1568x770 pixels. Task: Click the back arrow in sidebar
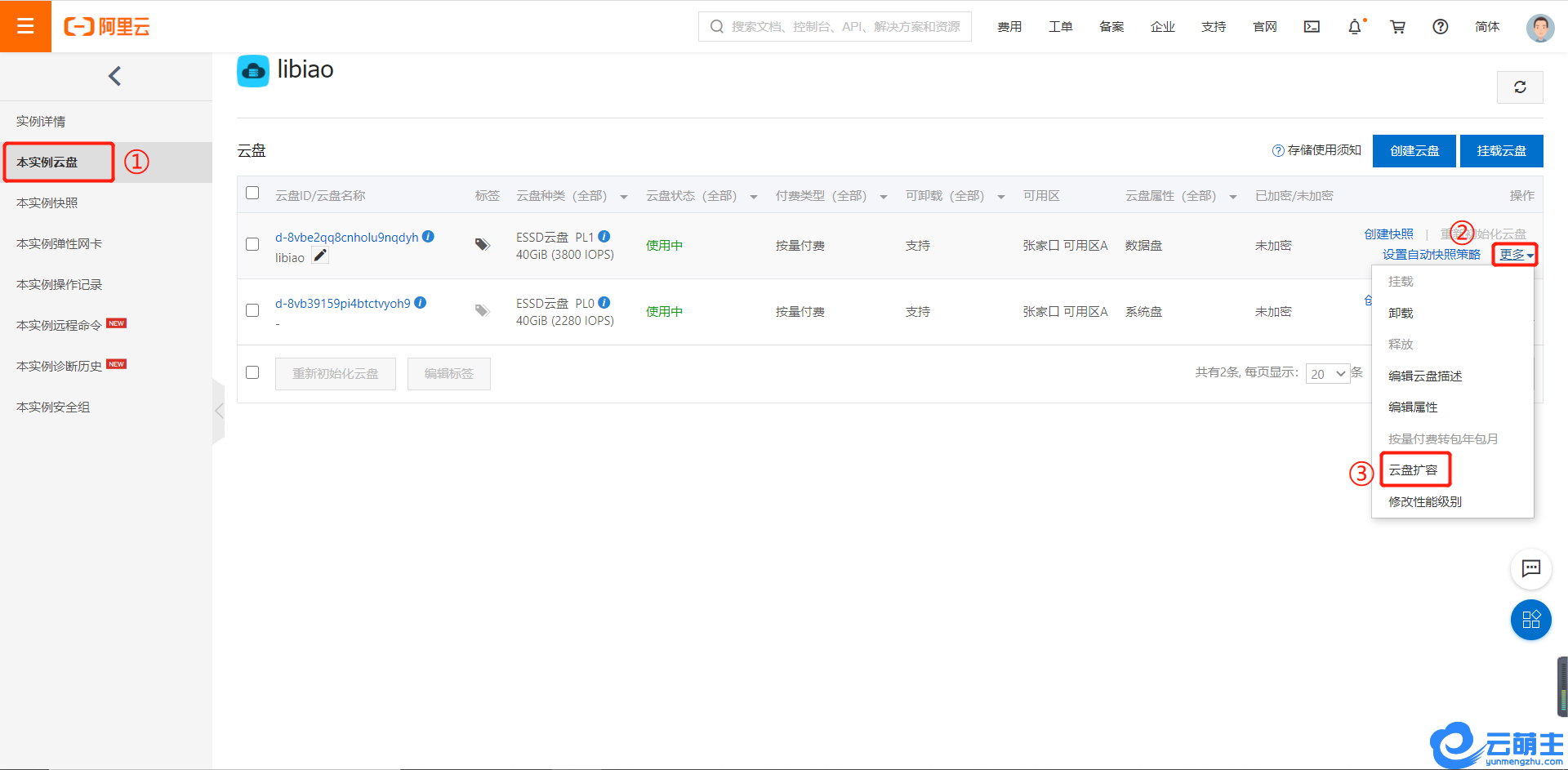pyautogui.click(x=114, y=76)
